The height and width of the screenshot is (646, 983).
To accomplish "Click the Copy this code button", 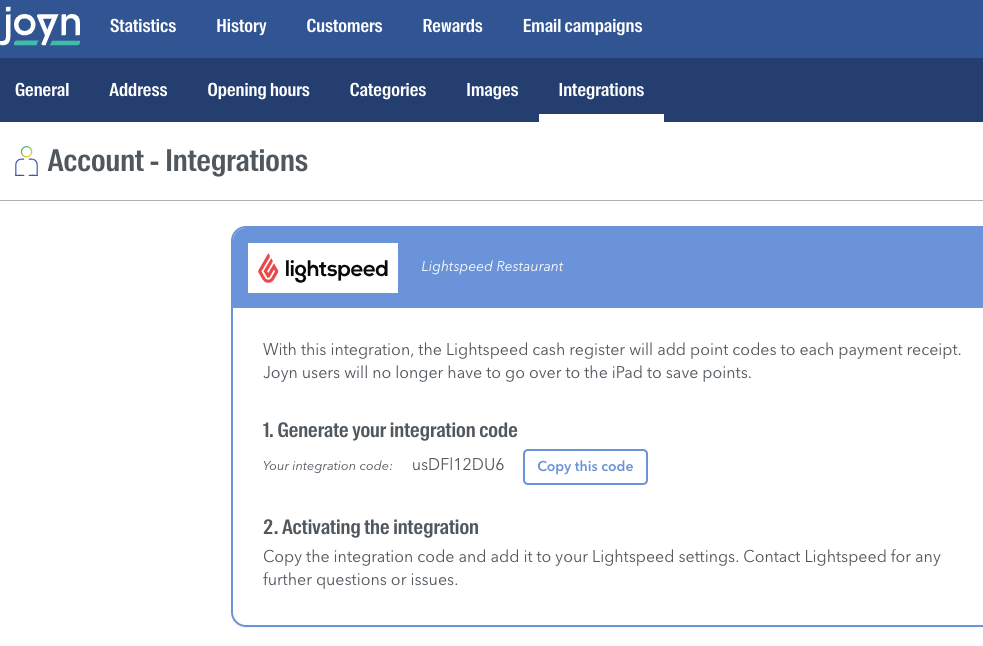I will tap(585, 467).
